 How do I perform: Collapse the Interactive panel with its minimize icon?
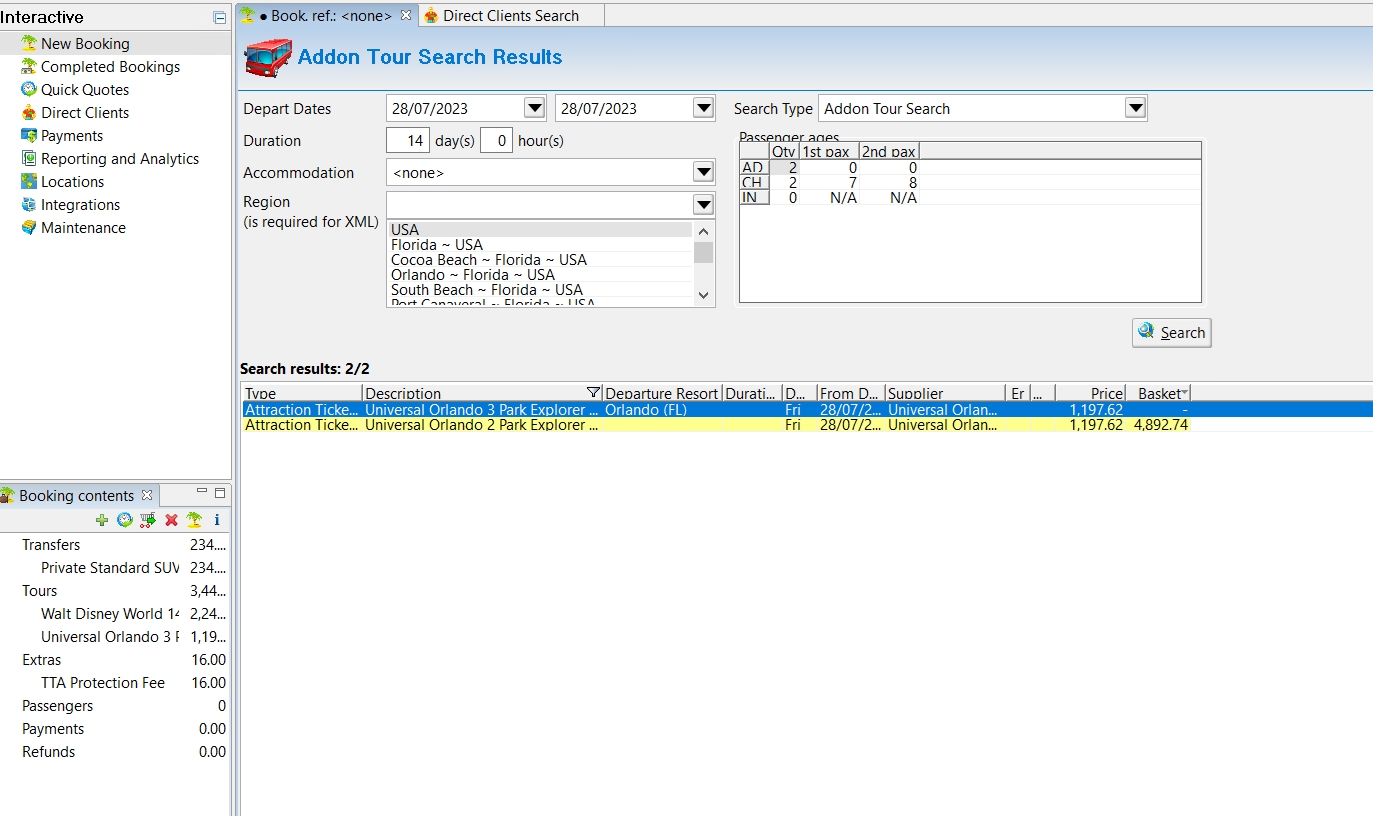coord(220,18)
